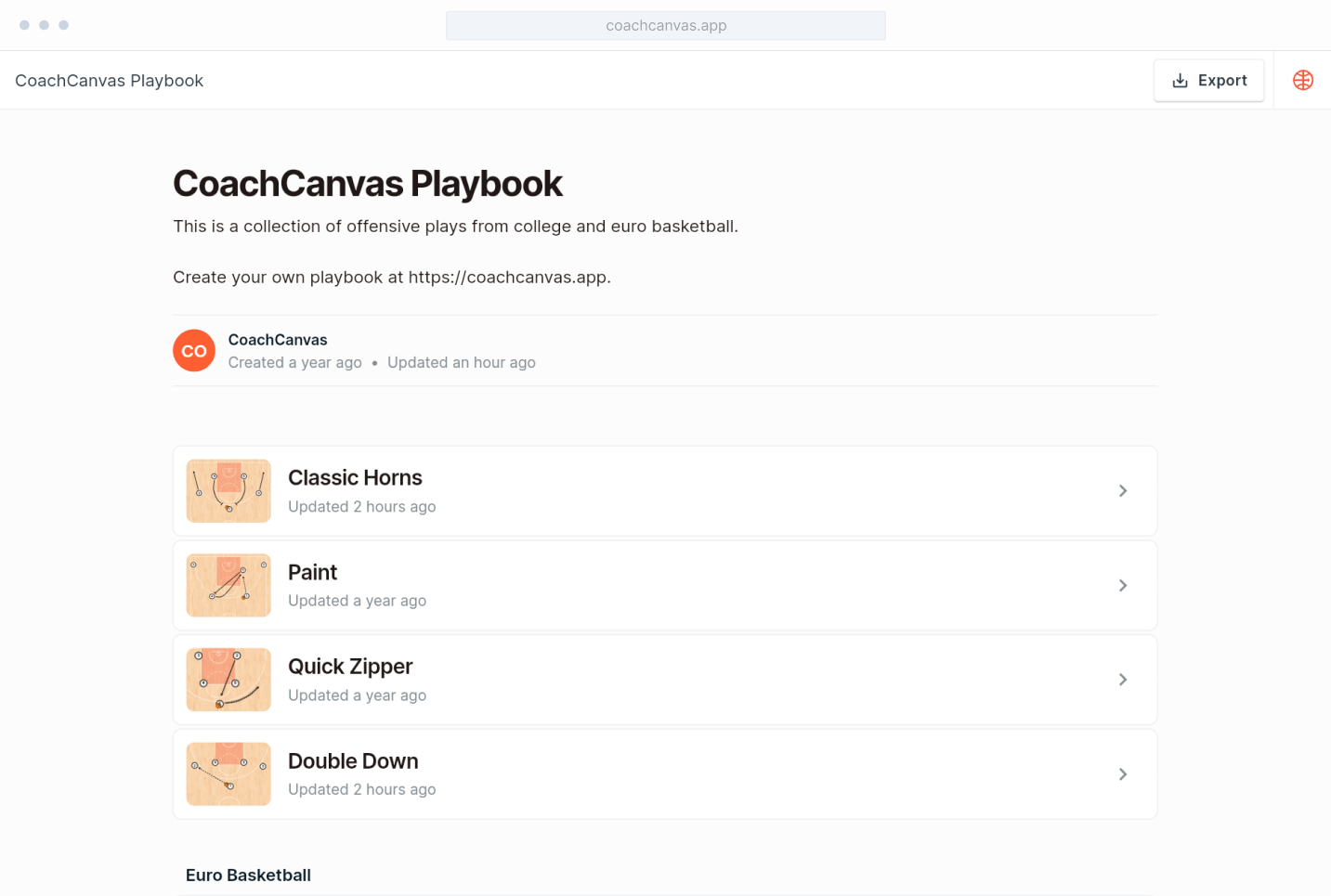The width and height of the screenshot is (1331, 896).
Task: Click the Export button
Action: [x=1208, y=81]
